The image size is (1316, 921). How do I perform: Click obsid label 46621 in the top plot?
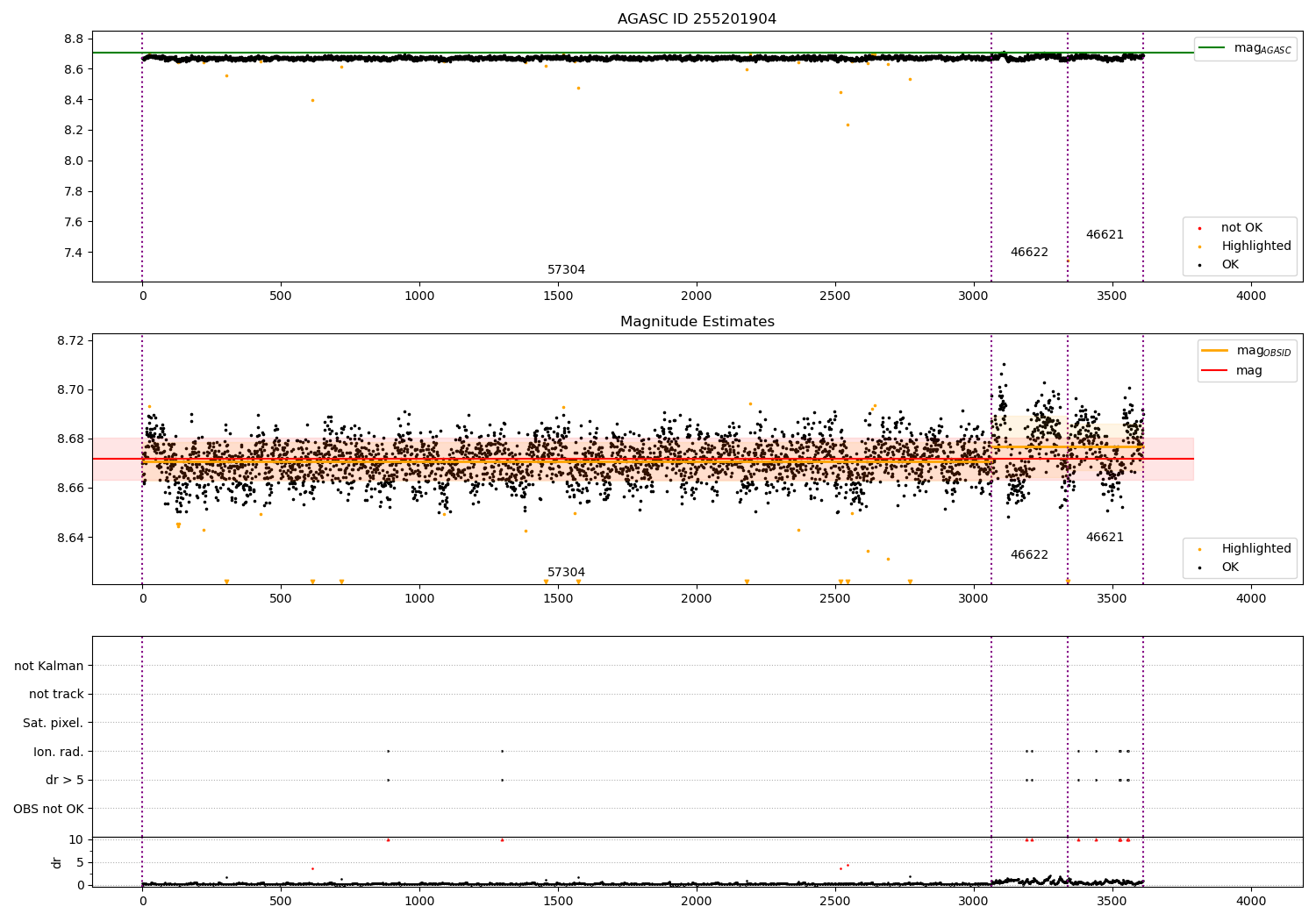point(1105,235)
